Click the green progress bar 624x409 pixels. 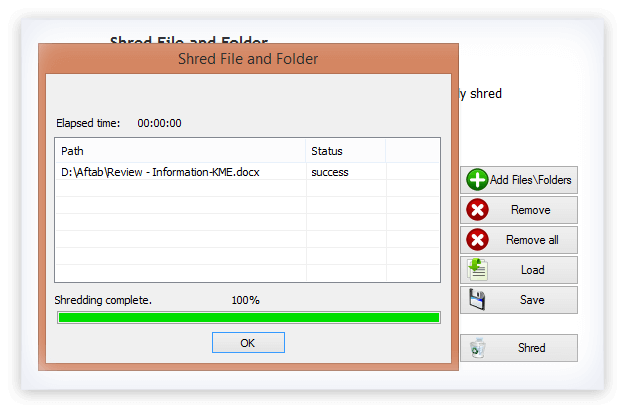pos(249,317)
